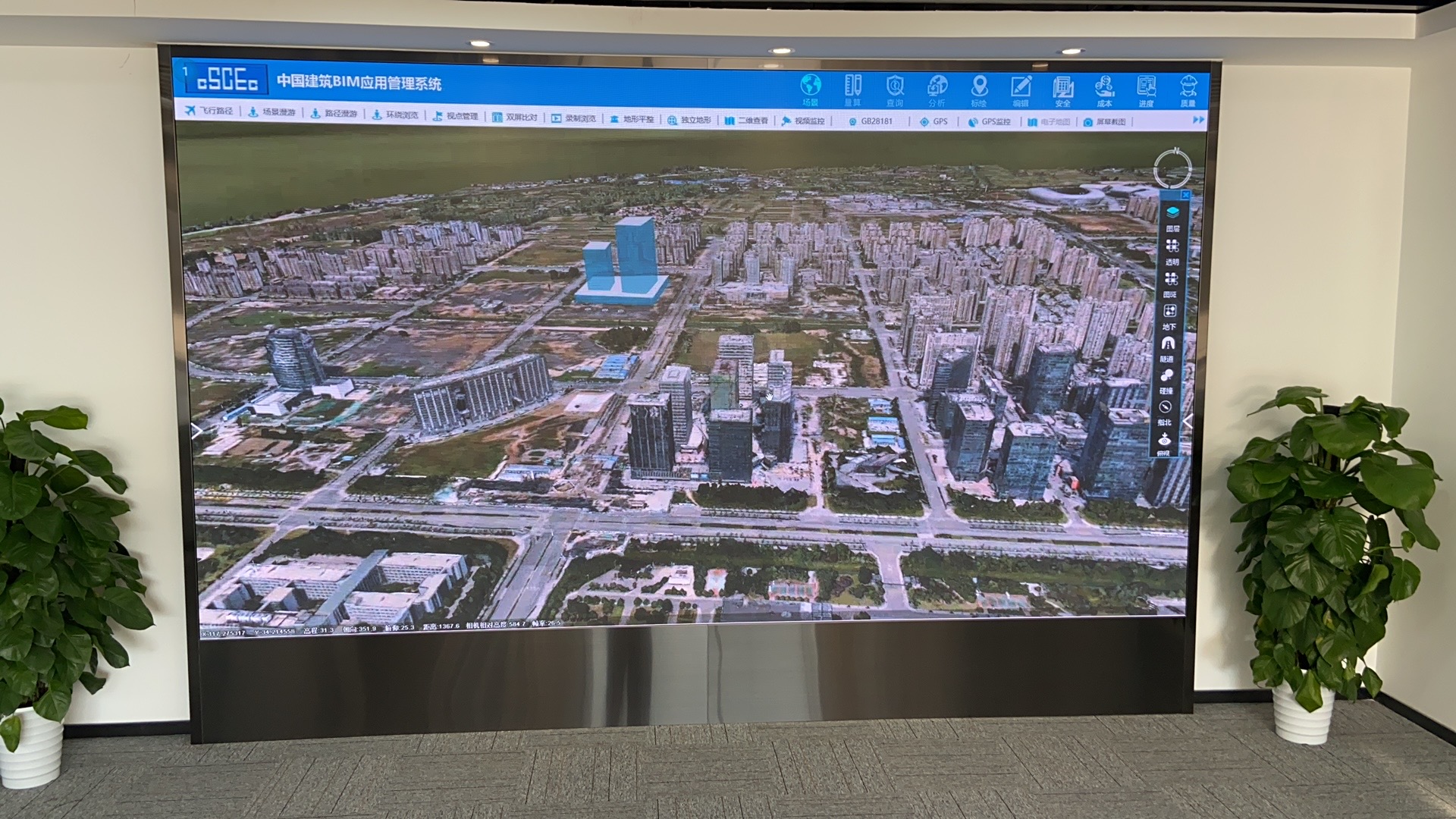Screen dimensions: 1456x819
Task: Click the 标绘 map pin icon
Action: (x=979, y=87)
